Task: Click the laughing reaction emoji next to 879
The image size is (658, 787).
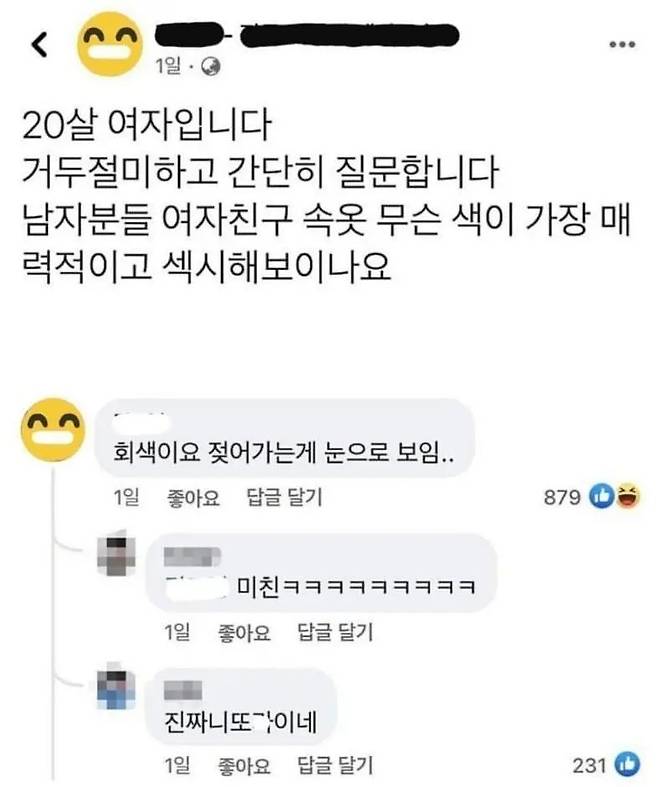Action: (627, 496)
